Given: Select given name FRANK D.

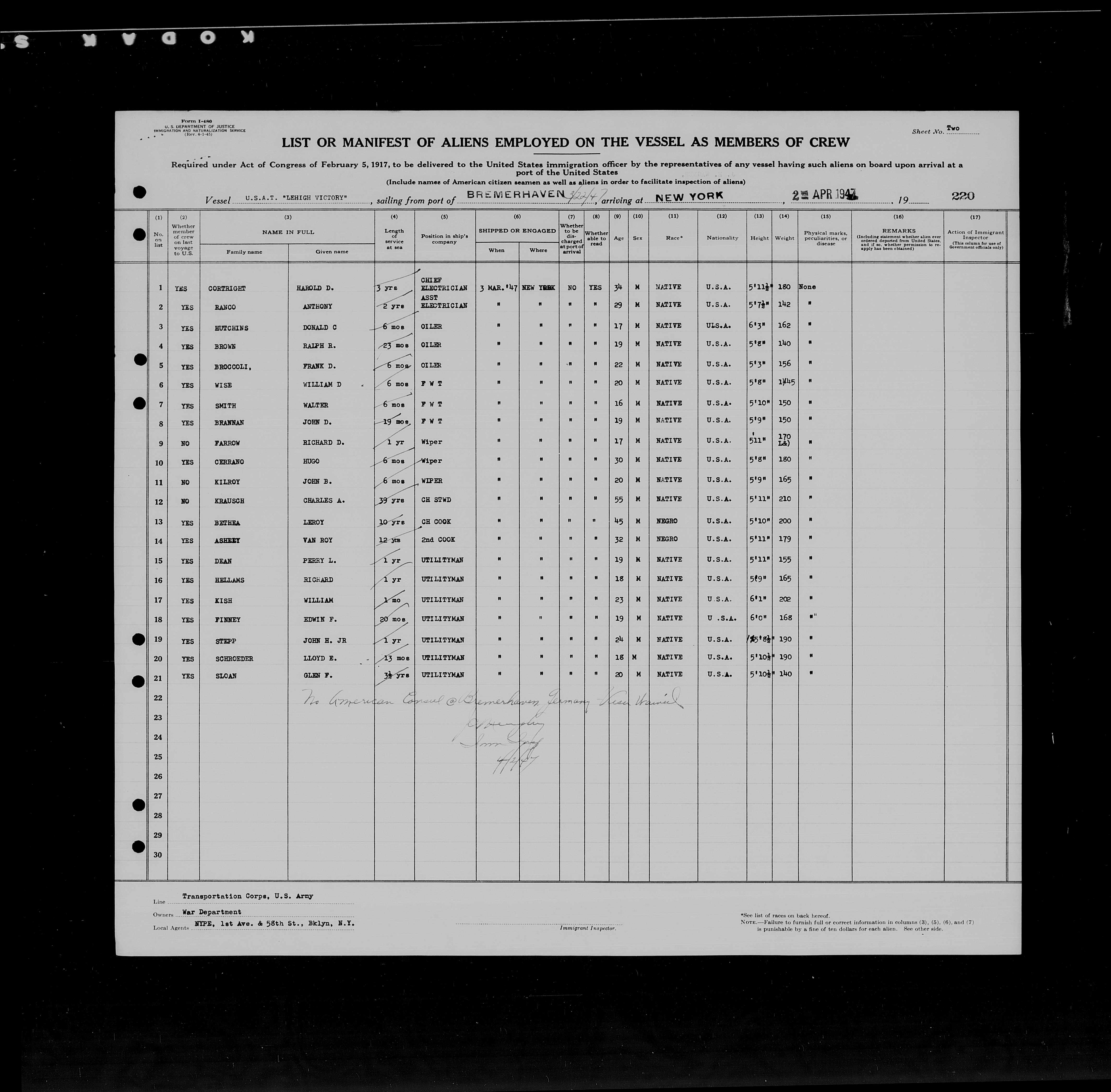Looking at the screenshot, I should [319, 366].
